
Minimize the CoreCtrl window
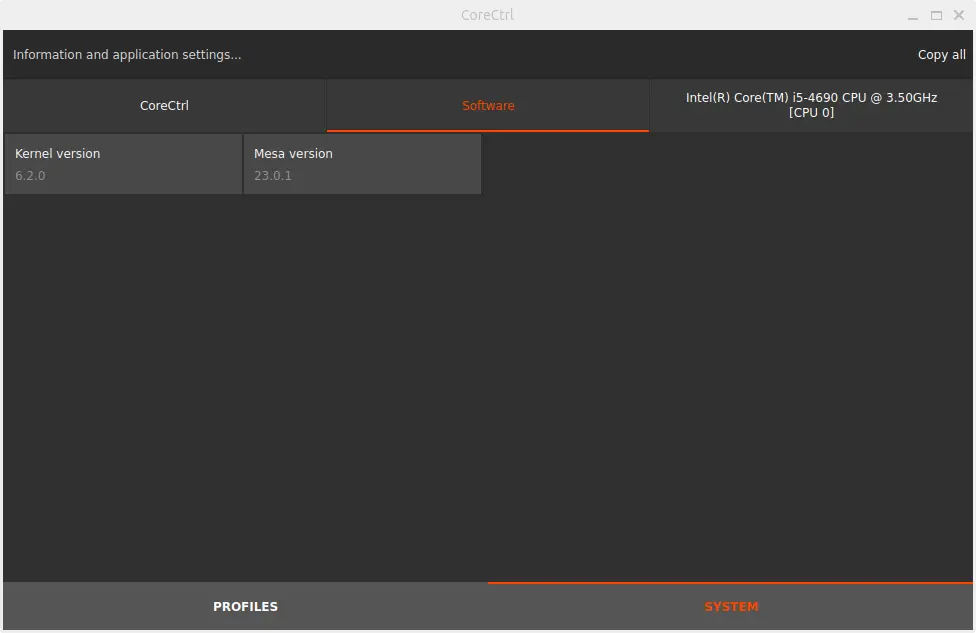913,16
